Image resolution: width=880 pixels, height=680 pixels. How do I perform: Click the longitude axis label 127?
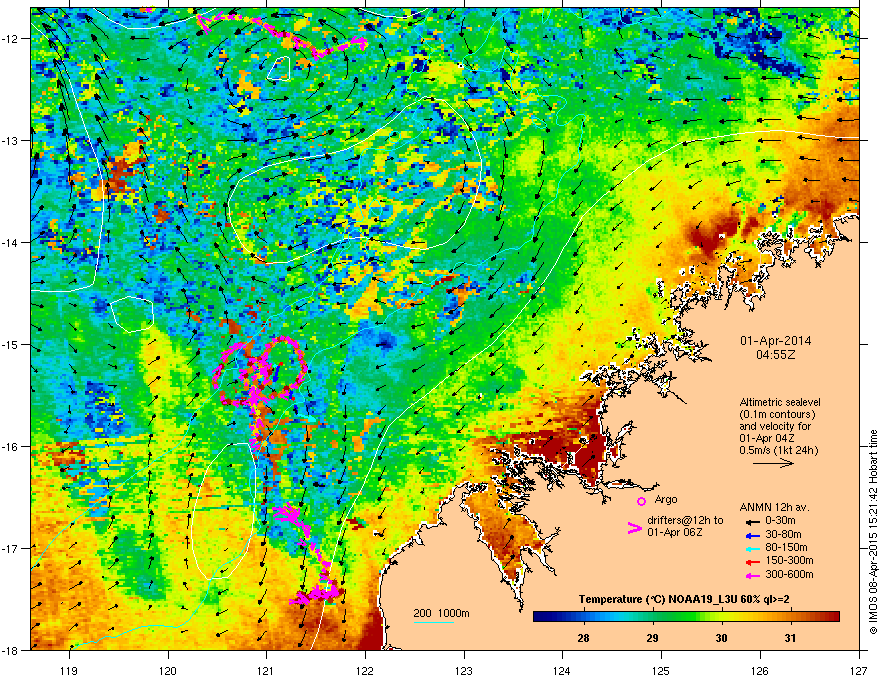(859, 670)
